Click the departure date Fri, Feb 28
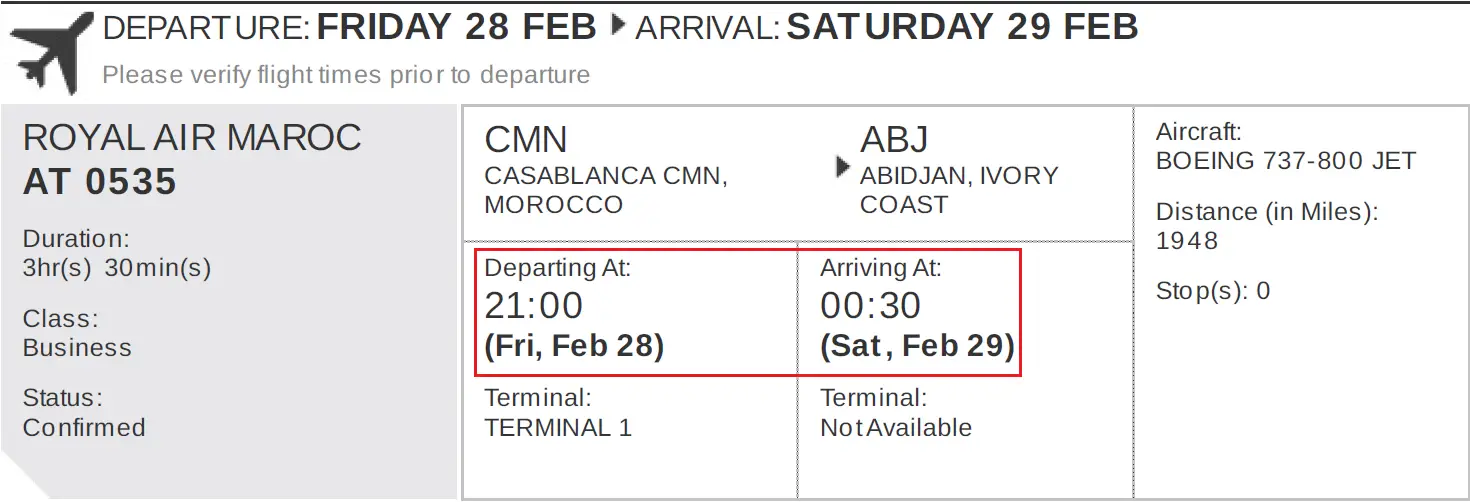 [x=575, y=347]
